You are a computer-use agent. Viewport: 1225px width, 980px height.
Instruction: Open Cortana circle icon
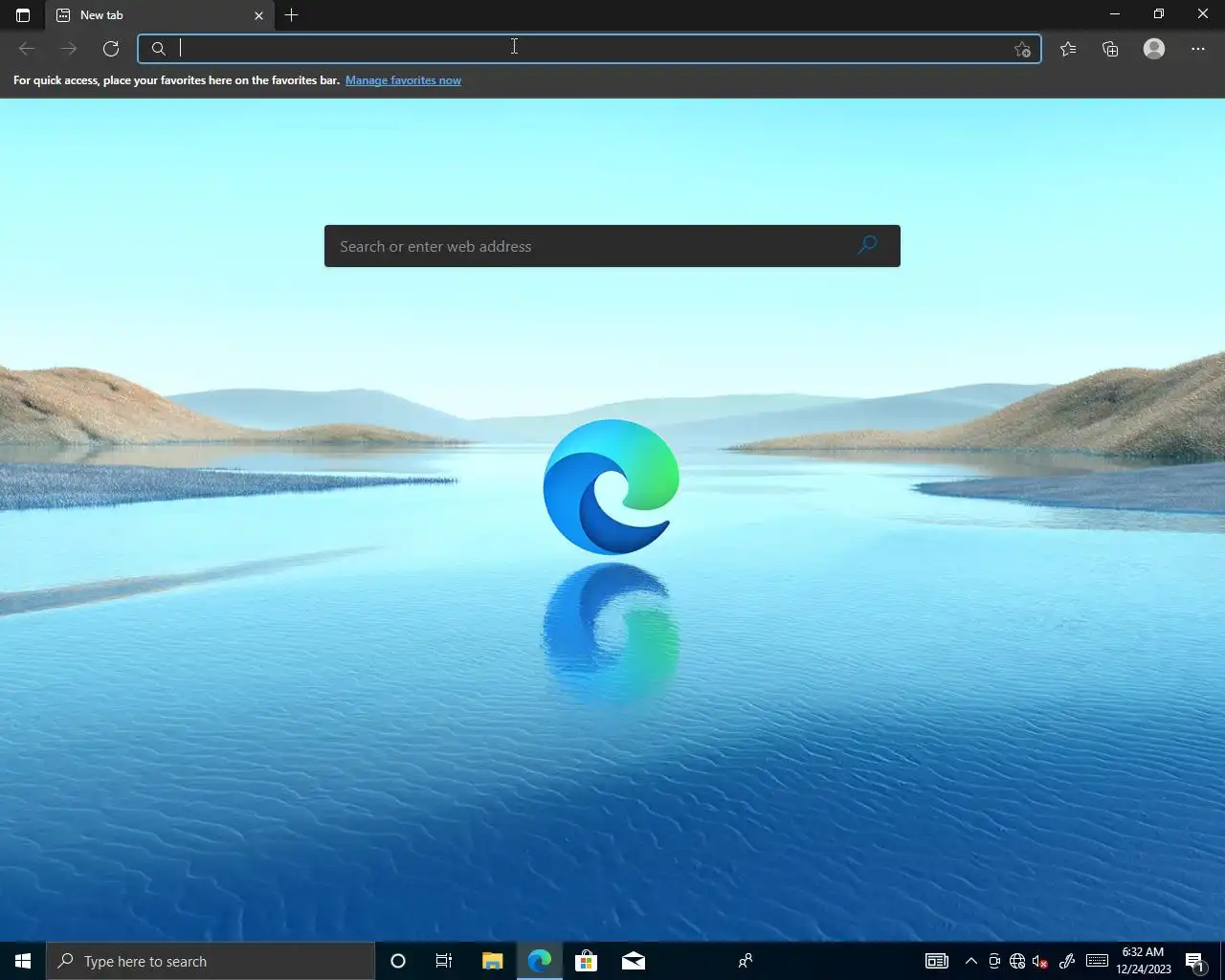point(398,961)
